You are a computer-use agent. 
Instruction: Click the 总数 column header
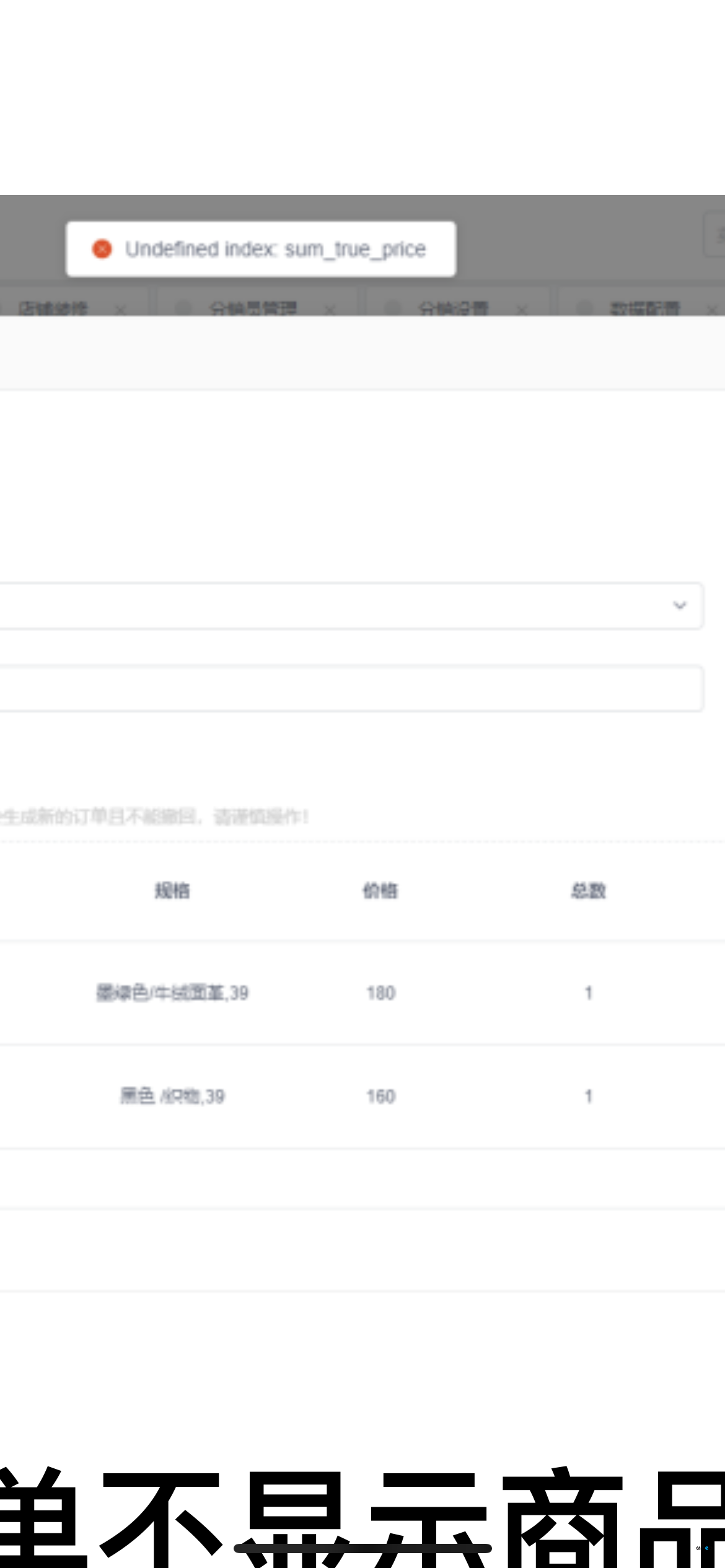coord(588,891)
